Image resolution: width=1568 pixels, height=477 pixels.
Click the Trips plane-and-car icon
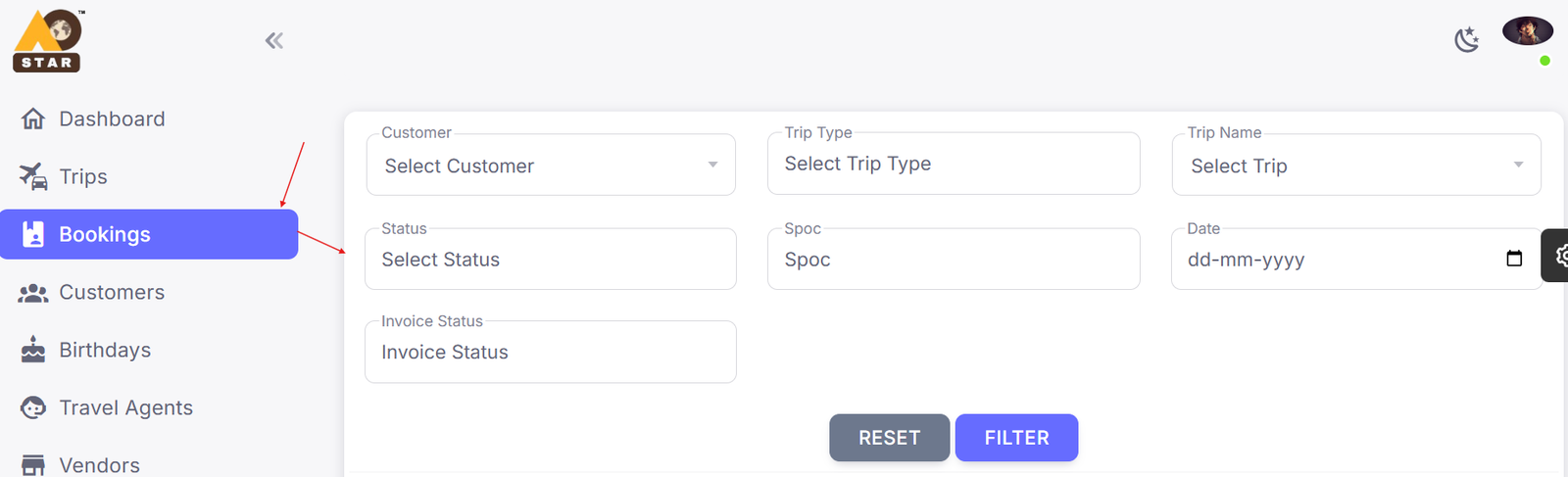33,177
